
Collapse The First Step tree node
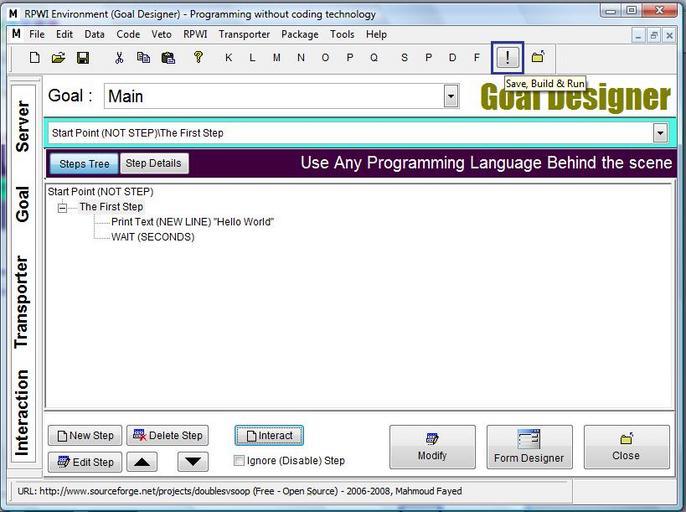[x=63, y=207]
